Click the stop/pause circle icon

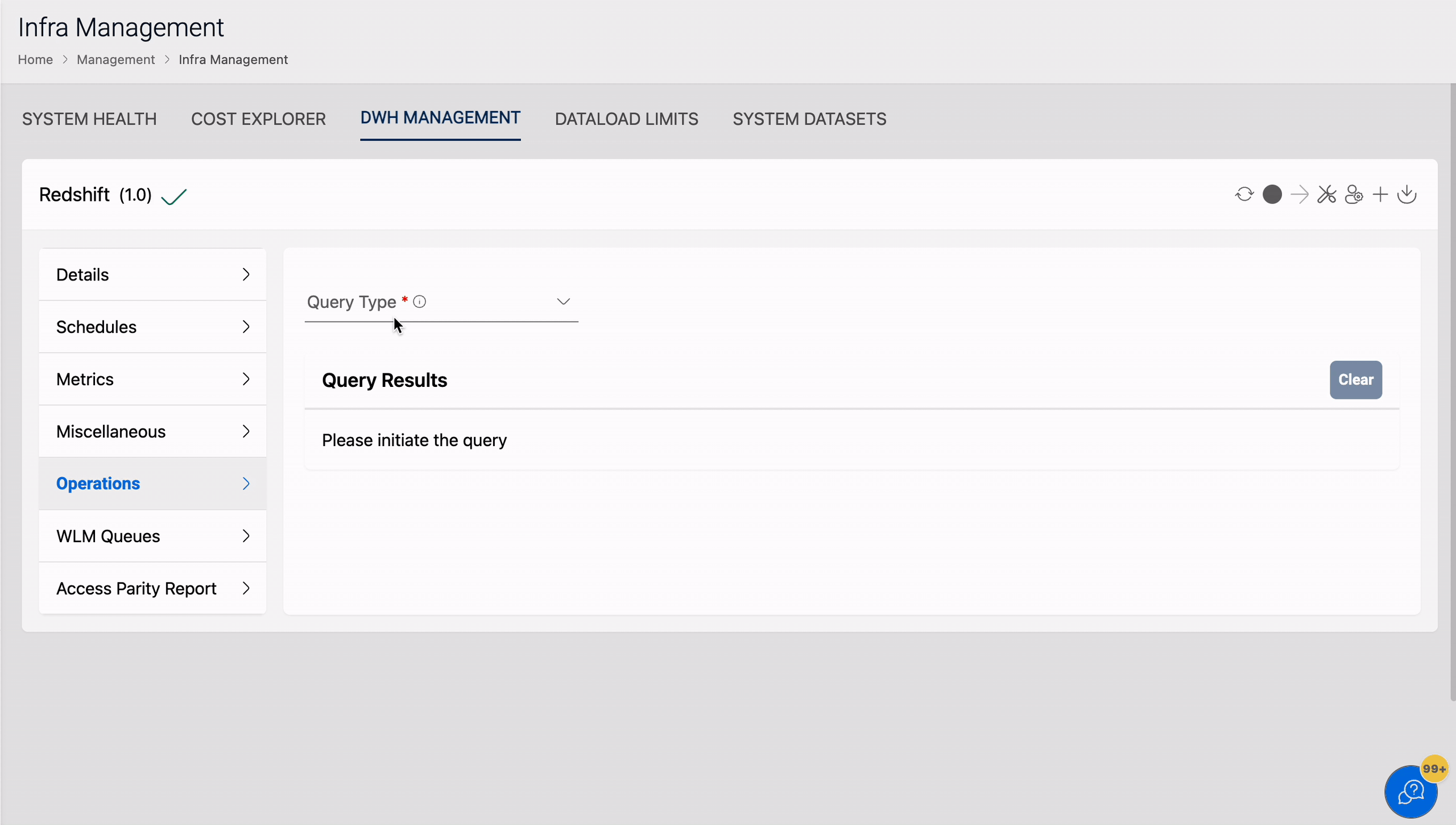1272,194
